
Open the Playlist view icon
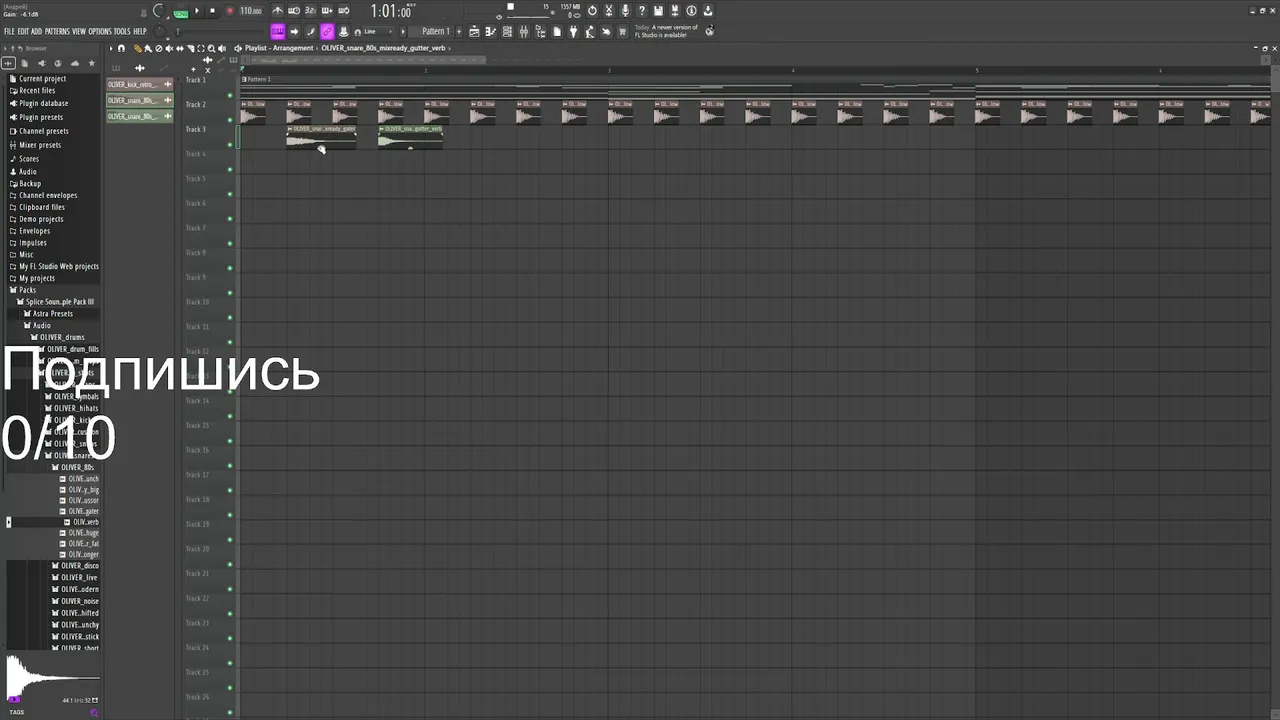pyautogui.click(x=474, y=31)
